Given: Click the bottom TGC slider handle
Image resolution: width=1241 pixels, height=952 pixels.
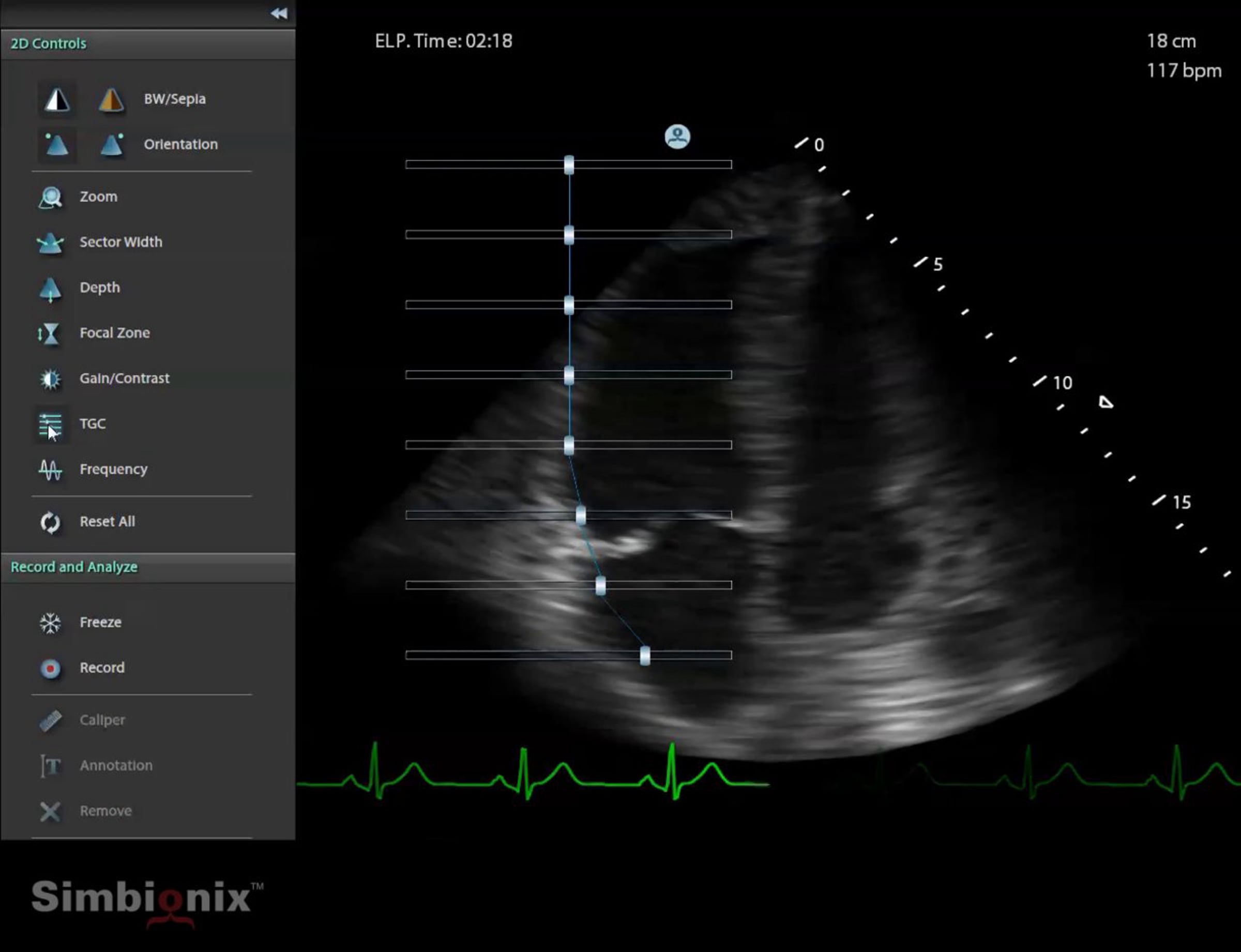Looking at the screenshot, I should click(645, 656).
